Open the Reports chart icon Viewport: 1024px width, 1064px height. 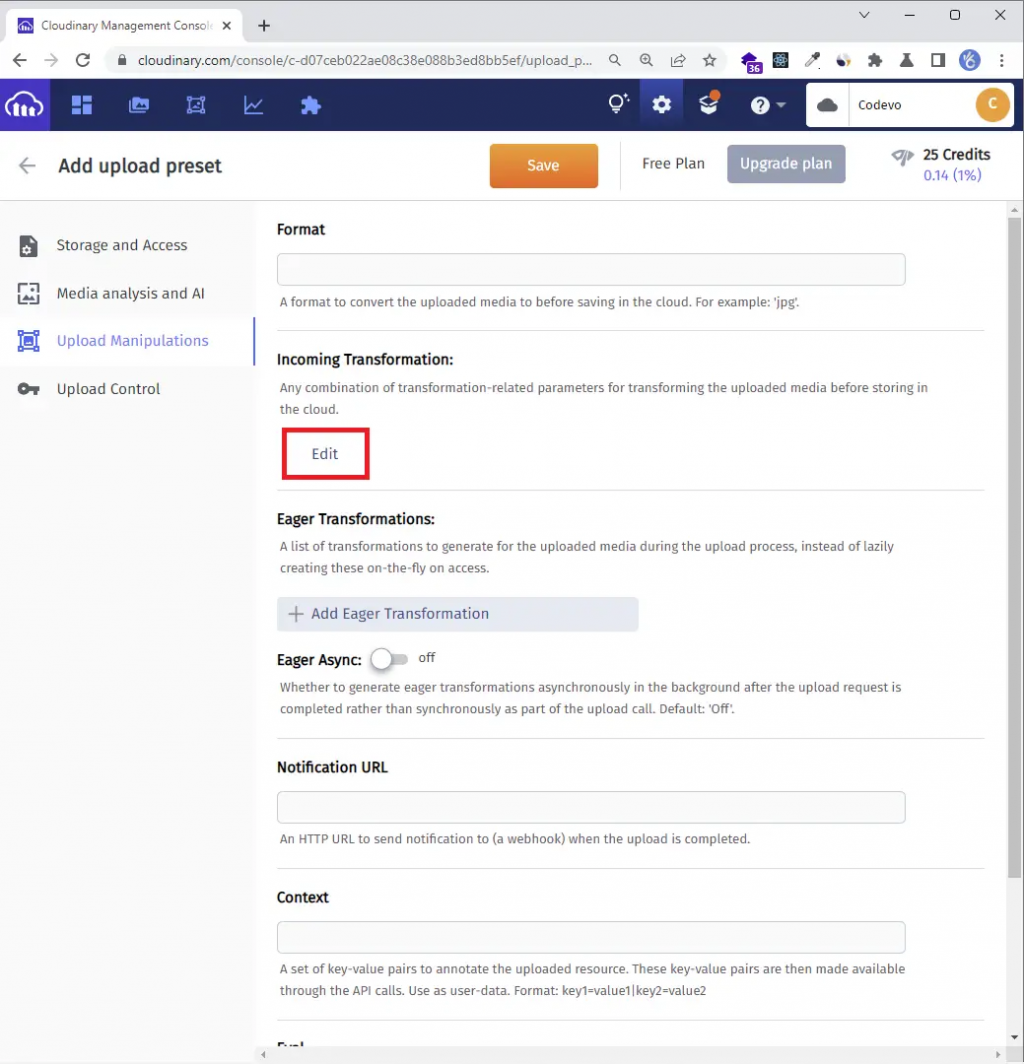point(254,105)
